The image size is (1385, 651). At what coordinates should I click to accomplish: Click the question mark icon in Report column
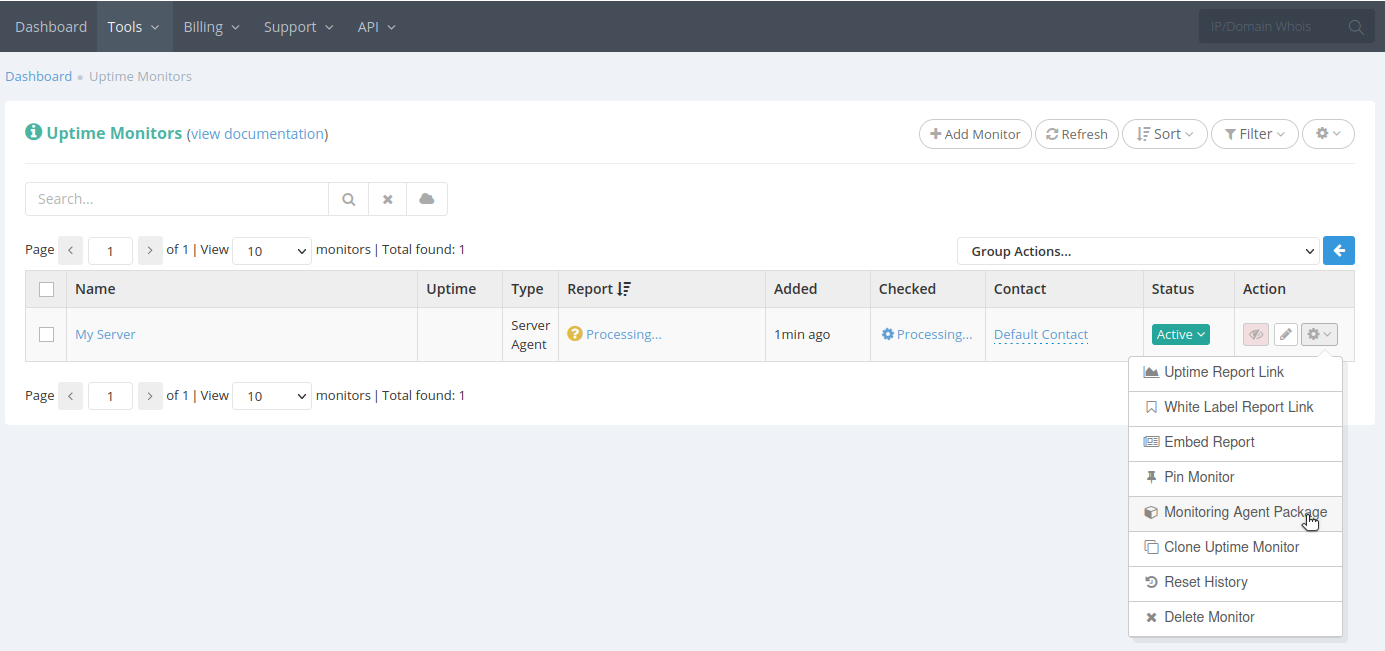(574, 334)
